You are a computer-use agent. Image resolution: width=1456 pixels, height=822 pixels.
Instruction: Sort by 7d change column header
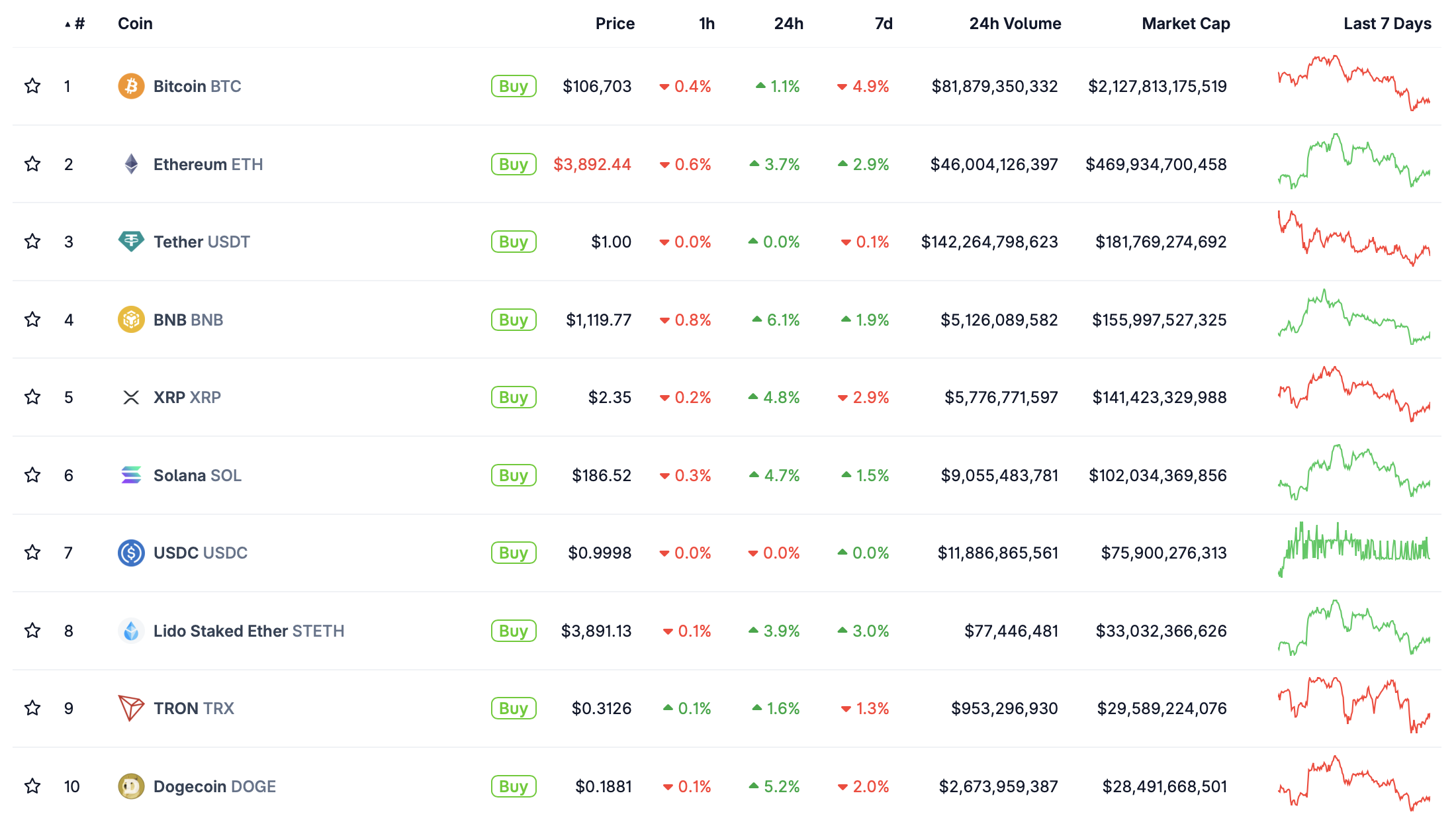click(x=883, y=24)
